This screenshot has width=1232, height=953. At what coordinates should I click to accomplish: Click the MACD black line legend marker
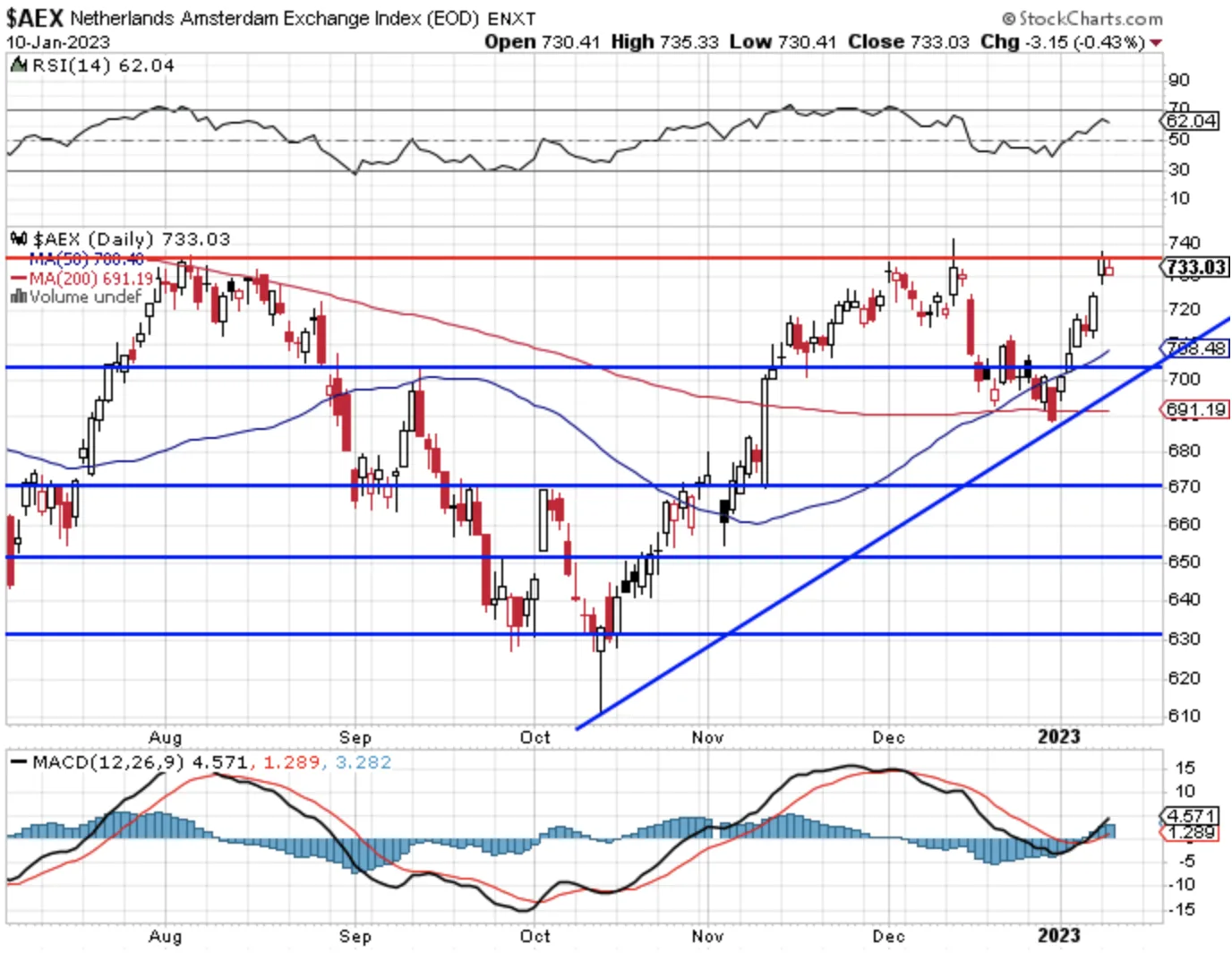tap(19, 762)
